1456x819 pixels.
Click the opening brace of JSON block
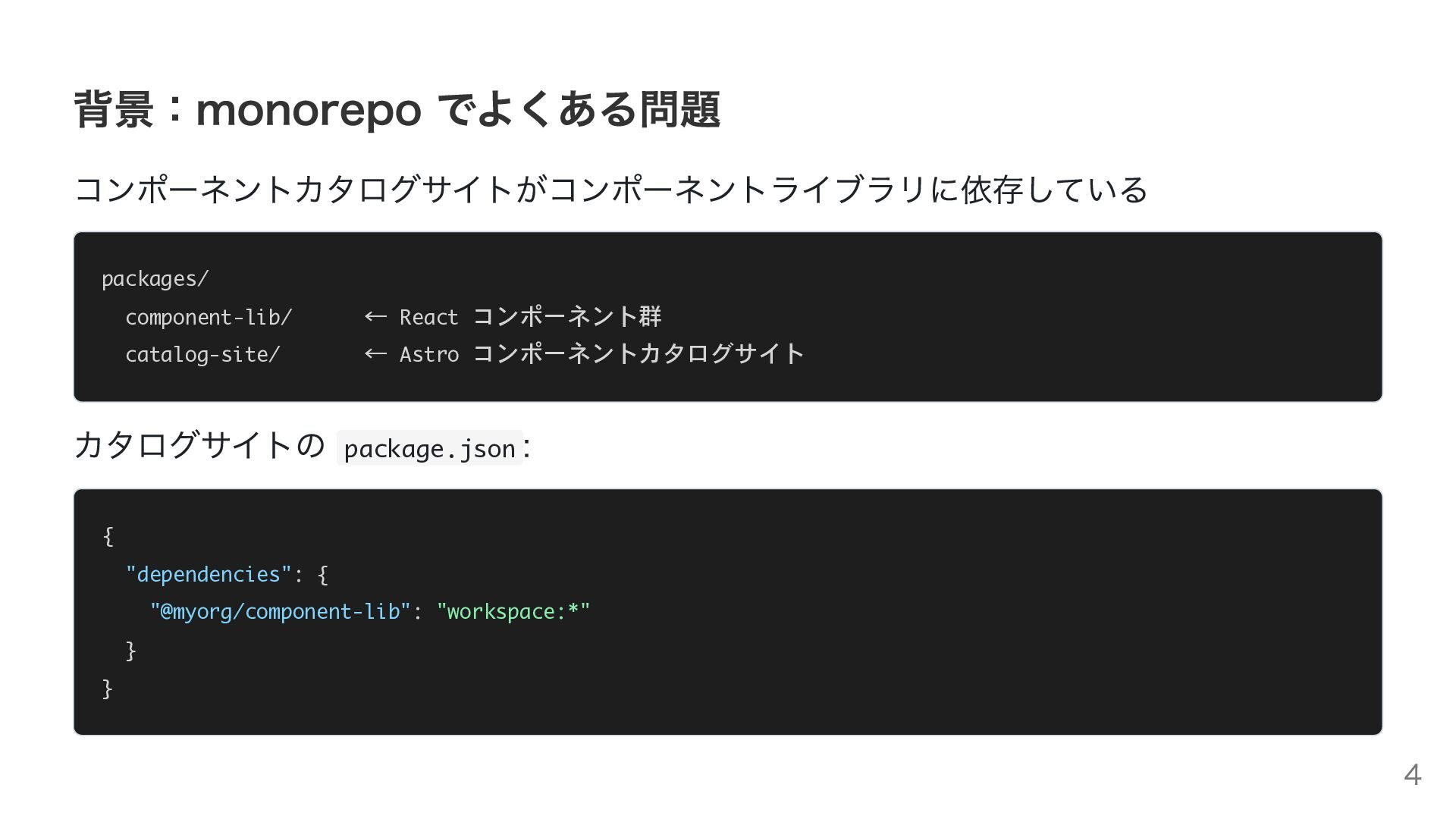tap(108, 536)
